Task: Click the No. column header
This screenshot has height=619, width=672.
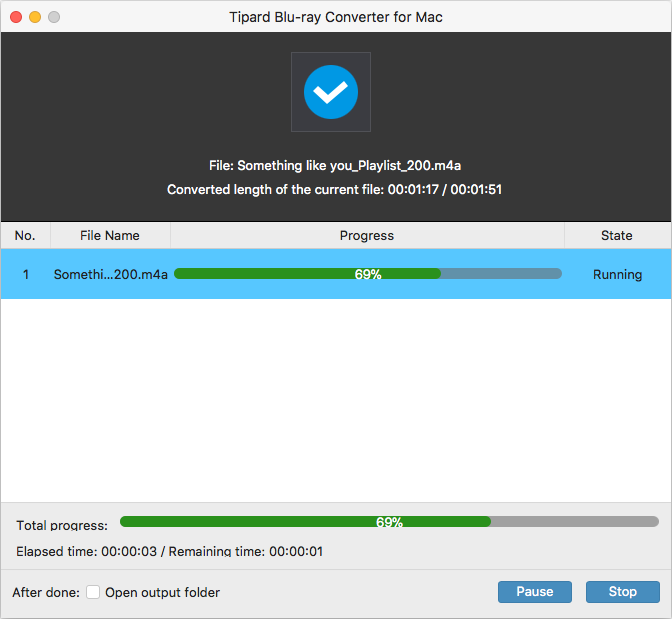Action: 25,235
